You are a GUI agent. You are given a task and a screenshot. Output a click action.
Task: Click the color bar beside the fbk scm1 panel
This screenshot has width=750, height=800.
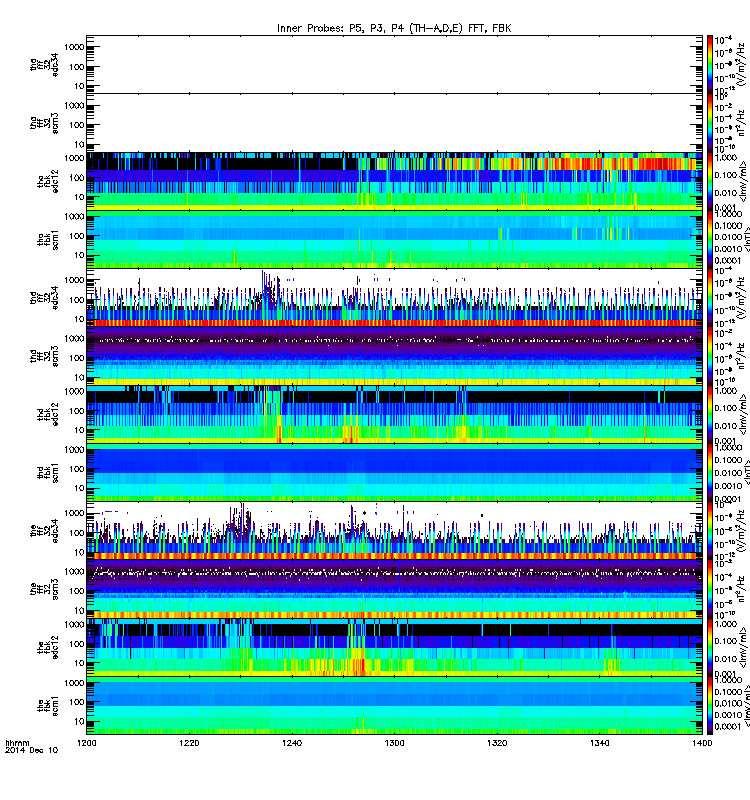coord(710,706)
